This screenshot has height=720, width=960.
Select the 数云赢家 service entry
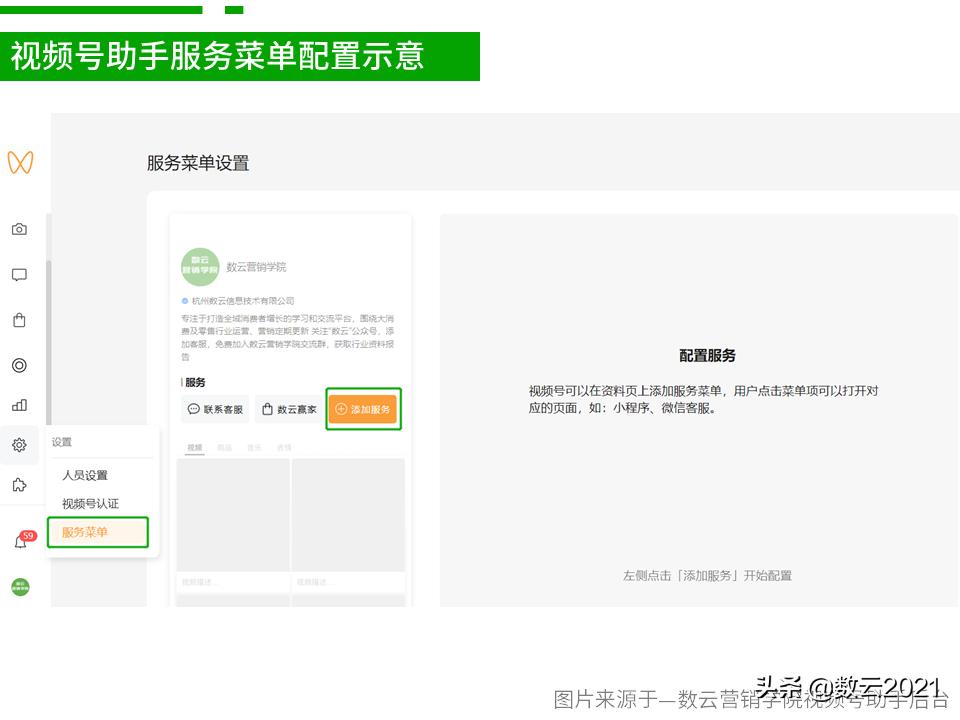click(x=288, y=410)
